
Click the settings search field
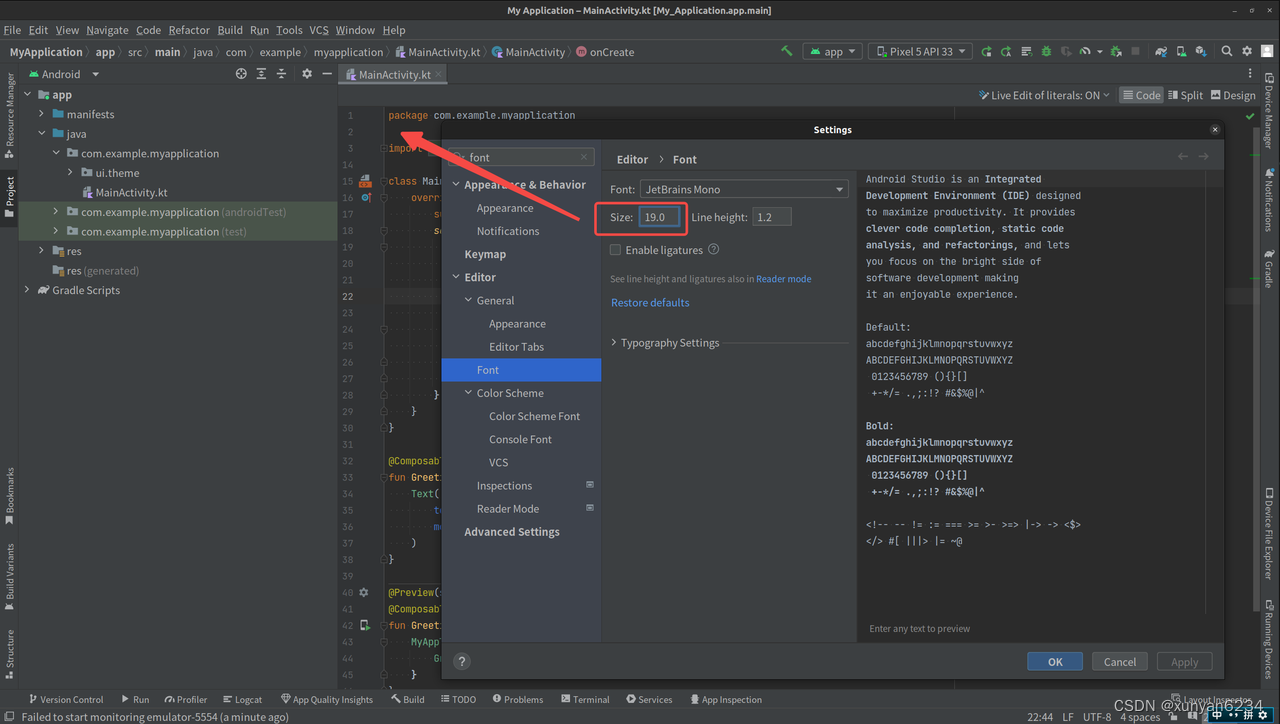(x=523, y=157)
